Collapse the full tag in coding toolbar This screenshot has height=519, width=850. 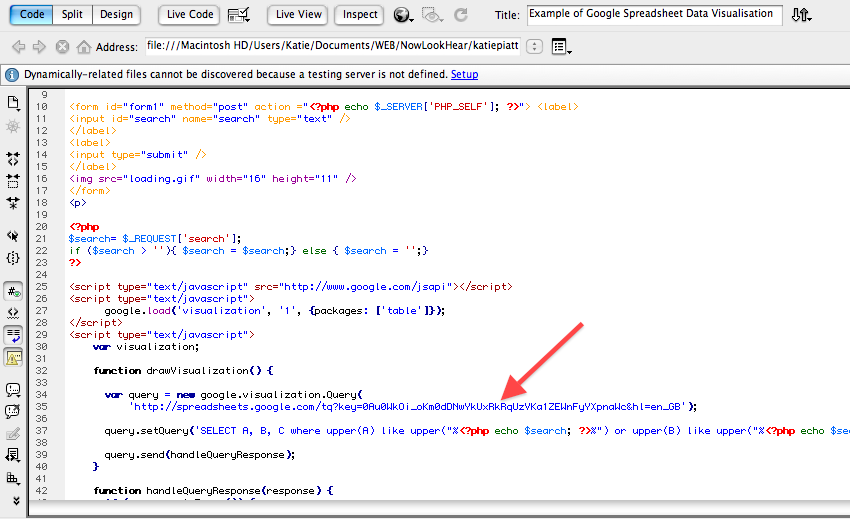pyautogui.click(x=13, y=158)
